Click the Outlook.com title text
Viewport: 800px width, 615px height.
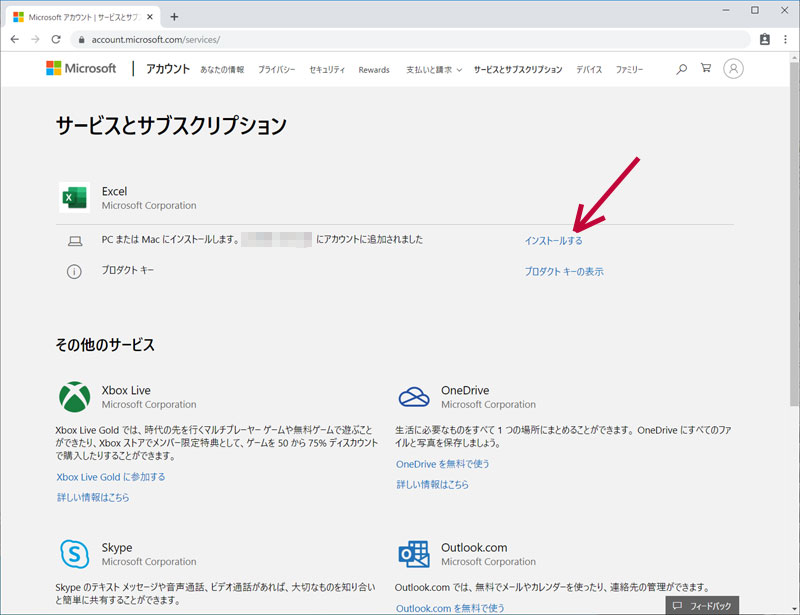[x=474, y=548]
